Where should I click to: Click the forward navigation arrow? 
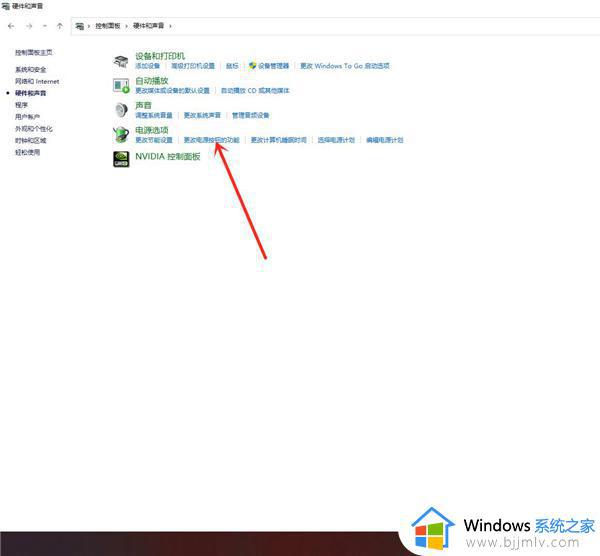[27, 24]
